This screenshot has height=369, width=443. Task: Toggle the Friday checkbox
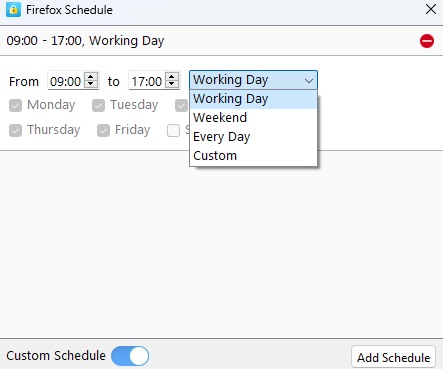tap(103, 130)
